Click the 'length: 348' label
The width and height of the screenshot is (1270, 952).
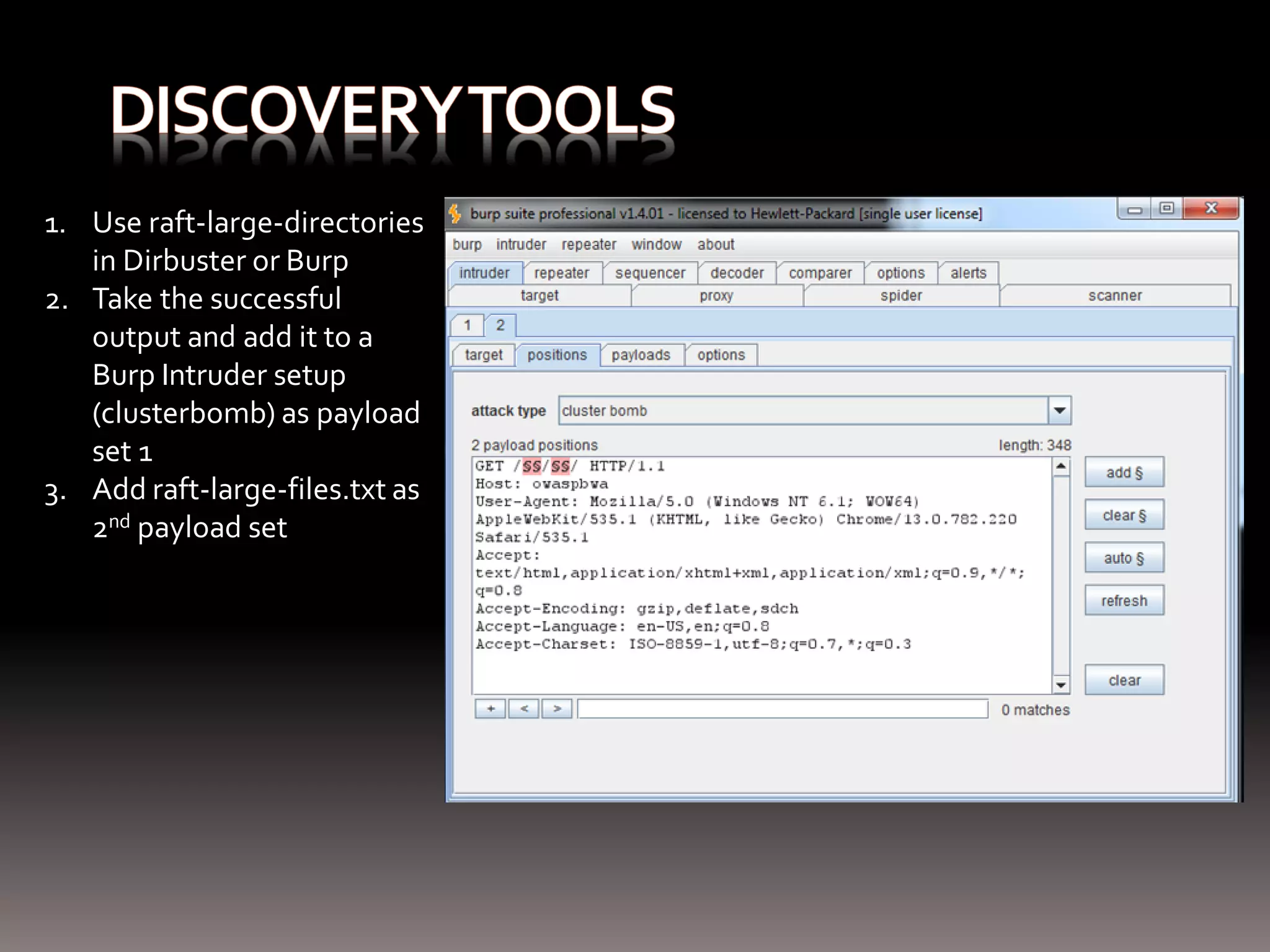click(x=1035, y=445)
